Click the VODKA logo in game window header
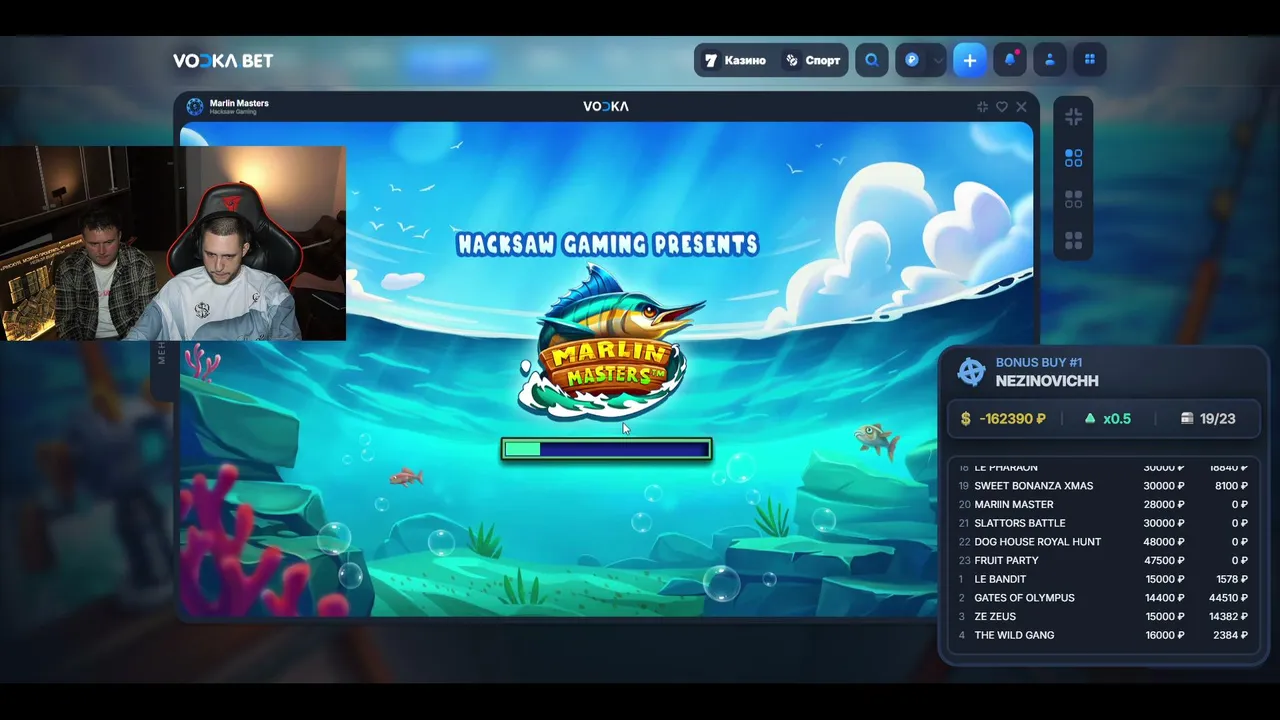The image size is (1280, 720). [606, 106]
